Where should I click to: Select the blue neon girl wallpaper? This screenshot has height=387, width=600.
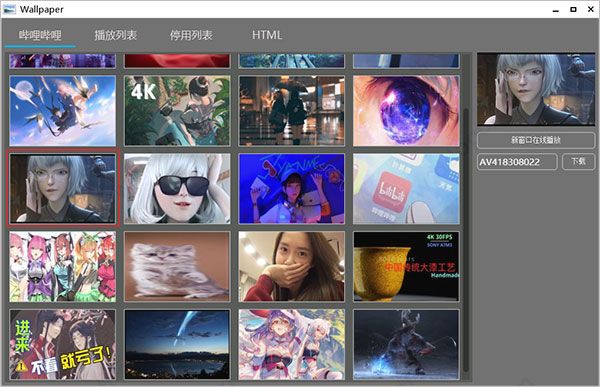click(292, 189)
